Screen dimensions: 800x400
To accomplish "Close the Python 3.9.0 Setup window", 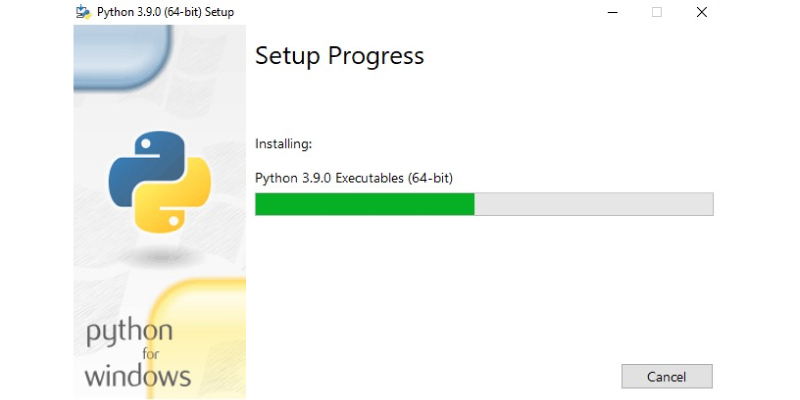I will click(702, 12).
